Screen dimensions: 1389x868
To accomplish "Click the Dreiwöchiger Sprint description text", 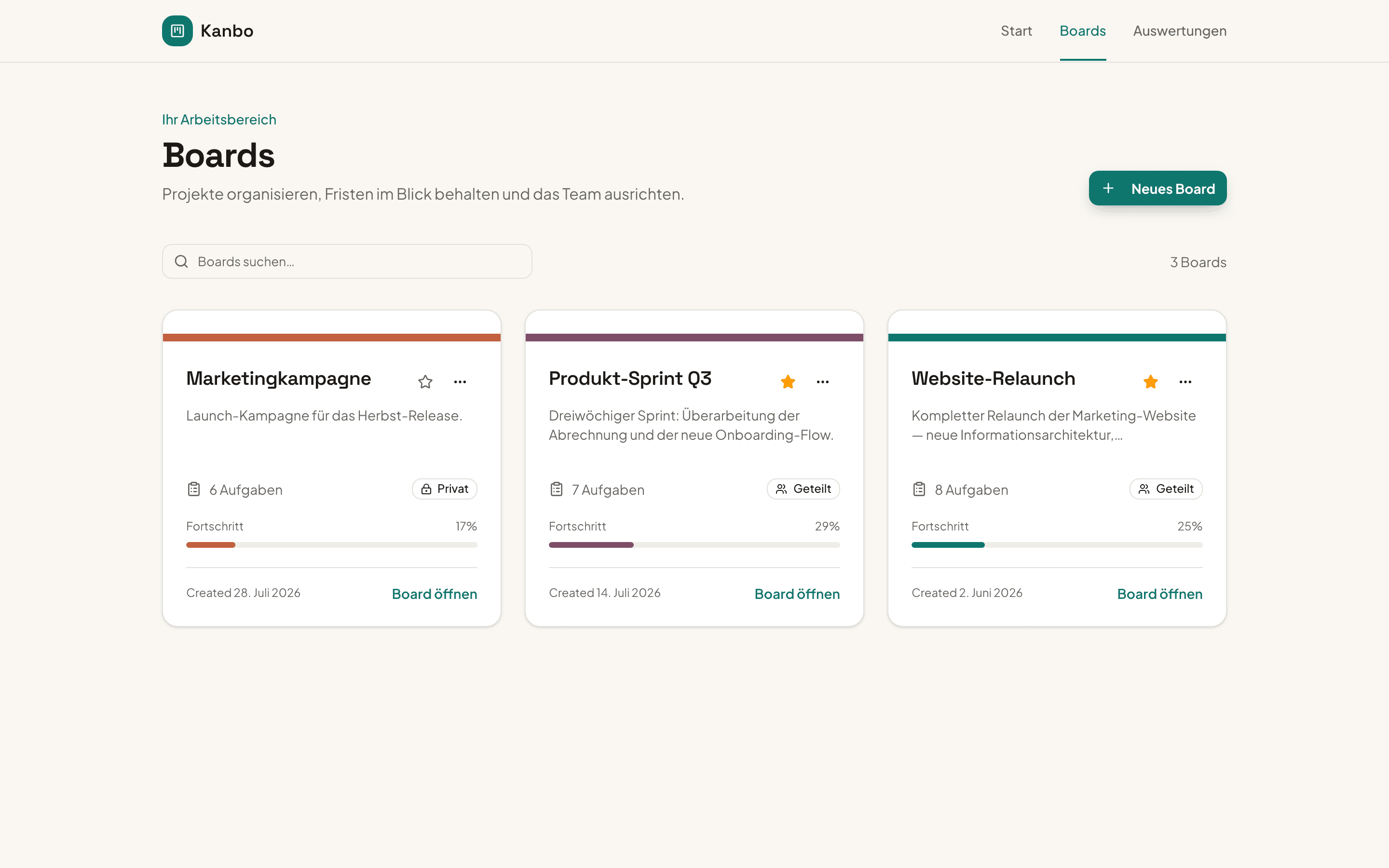I will pyautogui.click(x=691, y=425).
